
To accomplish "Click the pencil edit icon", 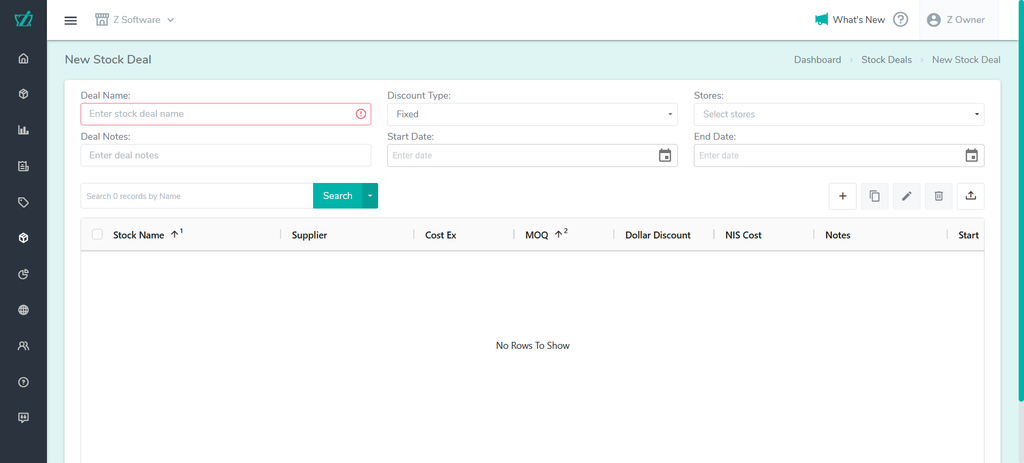I will pos(906,196).
